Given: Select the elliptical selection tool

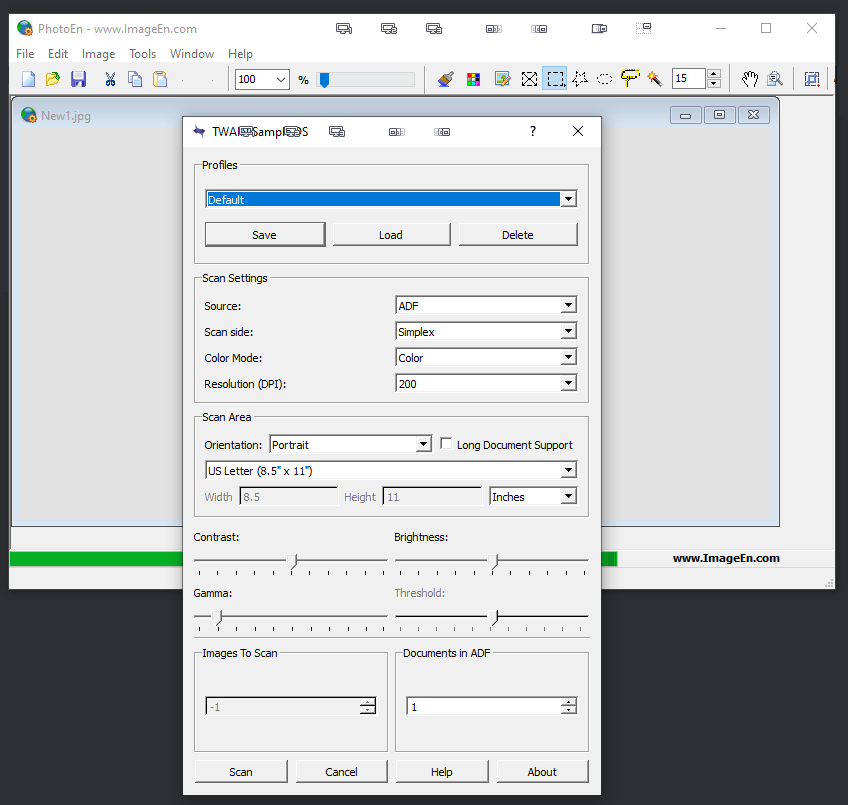Looking at the screenshot, I should (x=604, y=79).
